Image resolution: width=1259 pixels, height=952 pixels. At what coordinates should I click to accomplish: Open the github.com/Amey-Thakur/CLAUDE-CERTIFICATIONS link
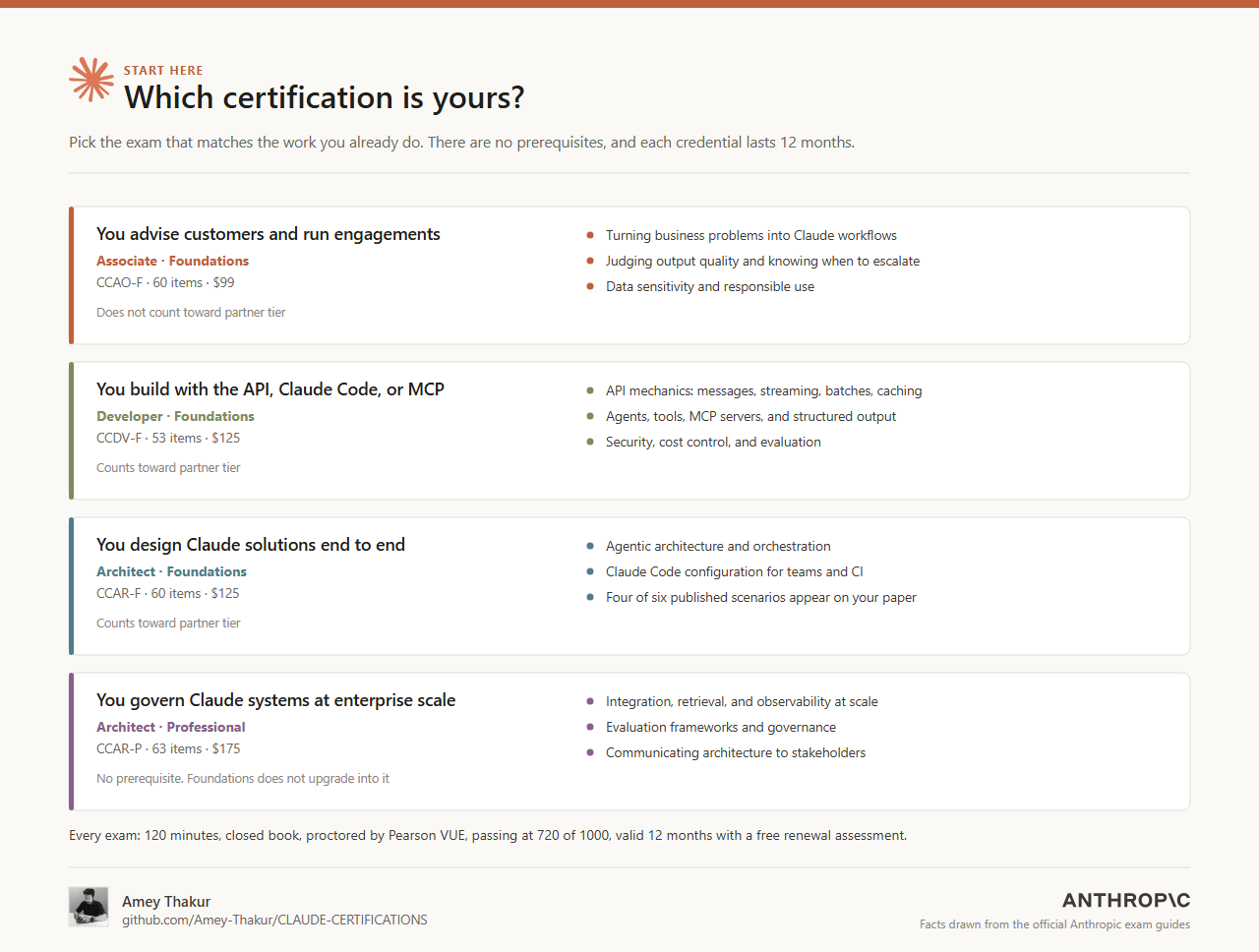(x=274, y=921)
